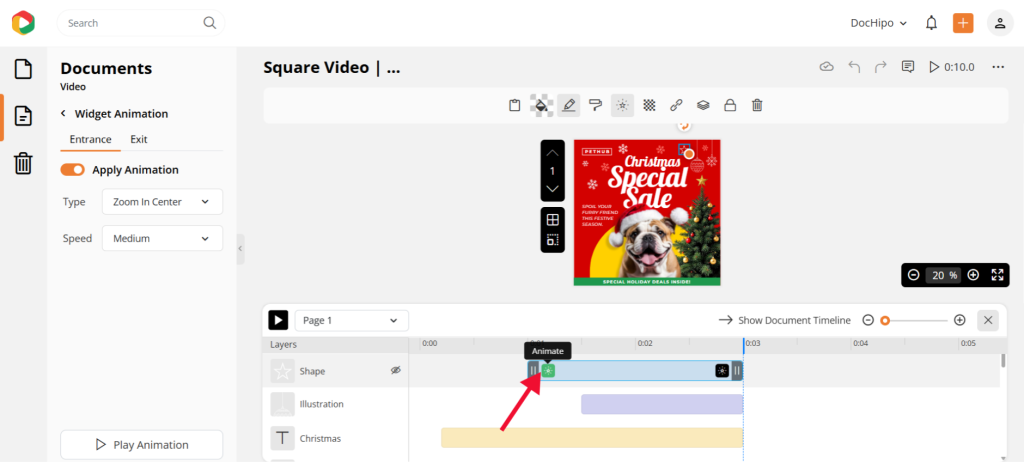
Task: Click the canvas zoom percent field
Action: 943,275
